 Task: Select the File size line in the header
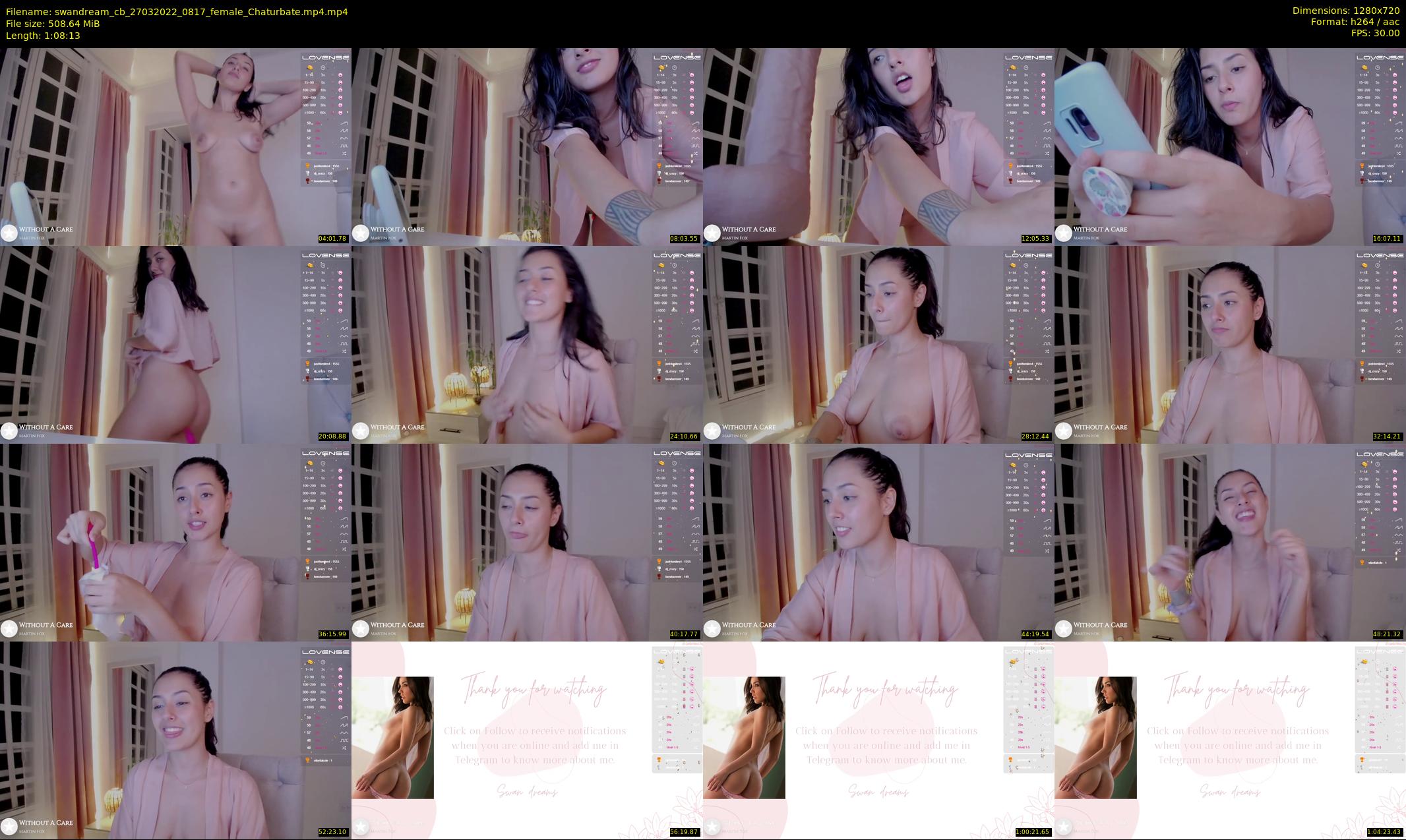tap(53, 24)
